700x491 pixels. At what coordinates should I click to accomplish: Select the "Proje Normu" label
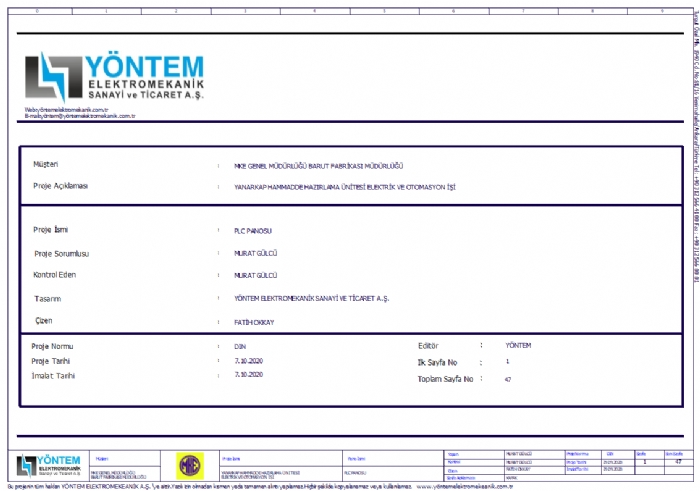coord(52,346)
